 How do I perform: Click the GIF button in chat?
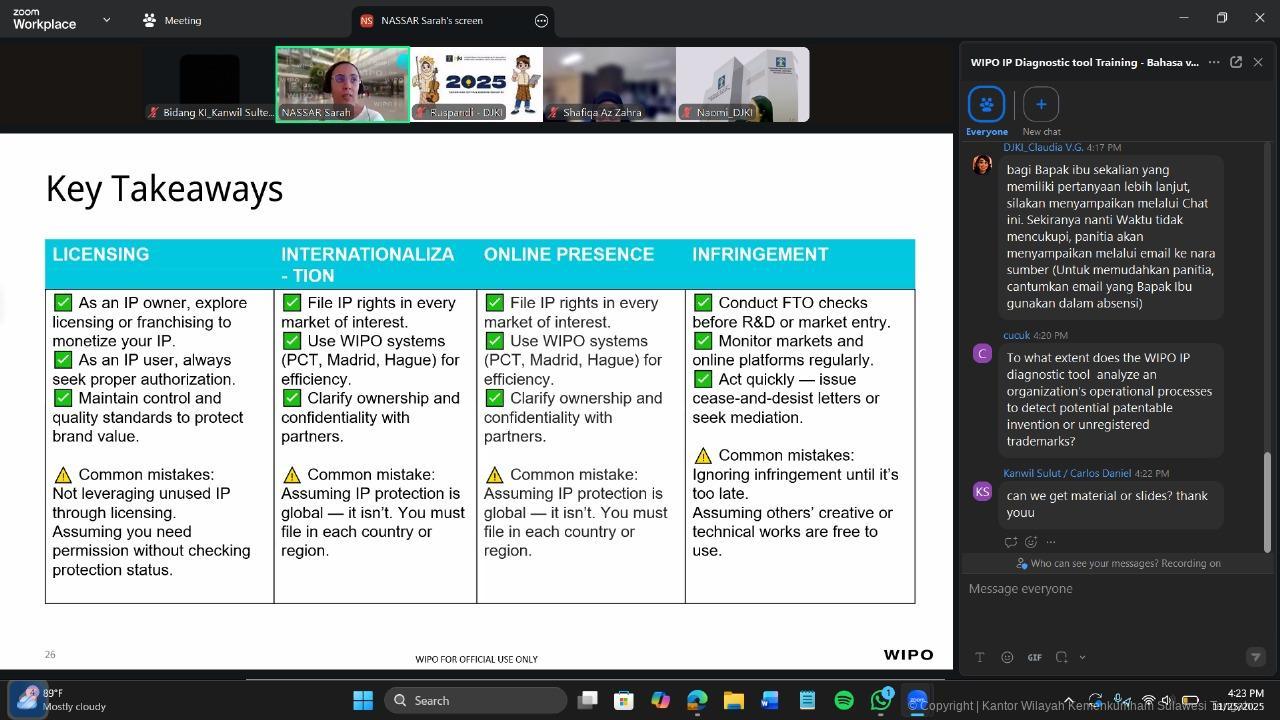(1034, 657)
